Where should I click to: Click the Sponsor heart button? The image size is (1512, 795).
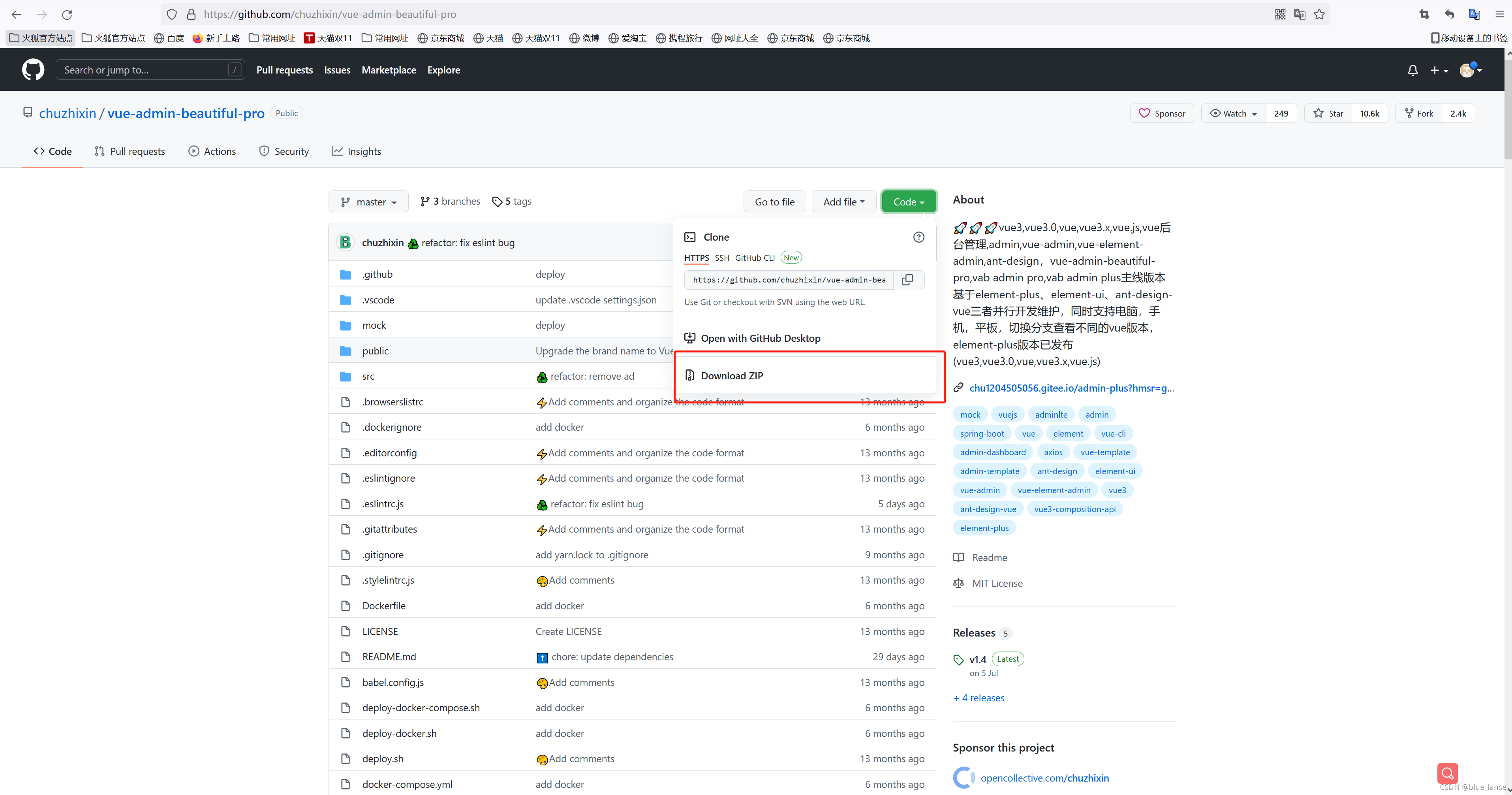pyautogui.click(x=1162, y=113)
